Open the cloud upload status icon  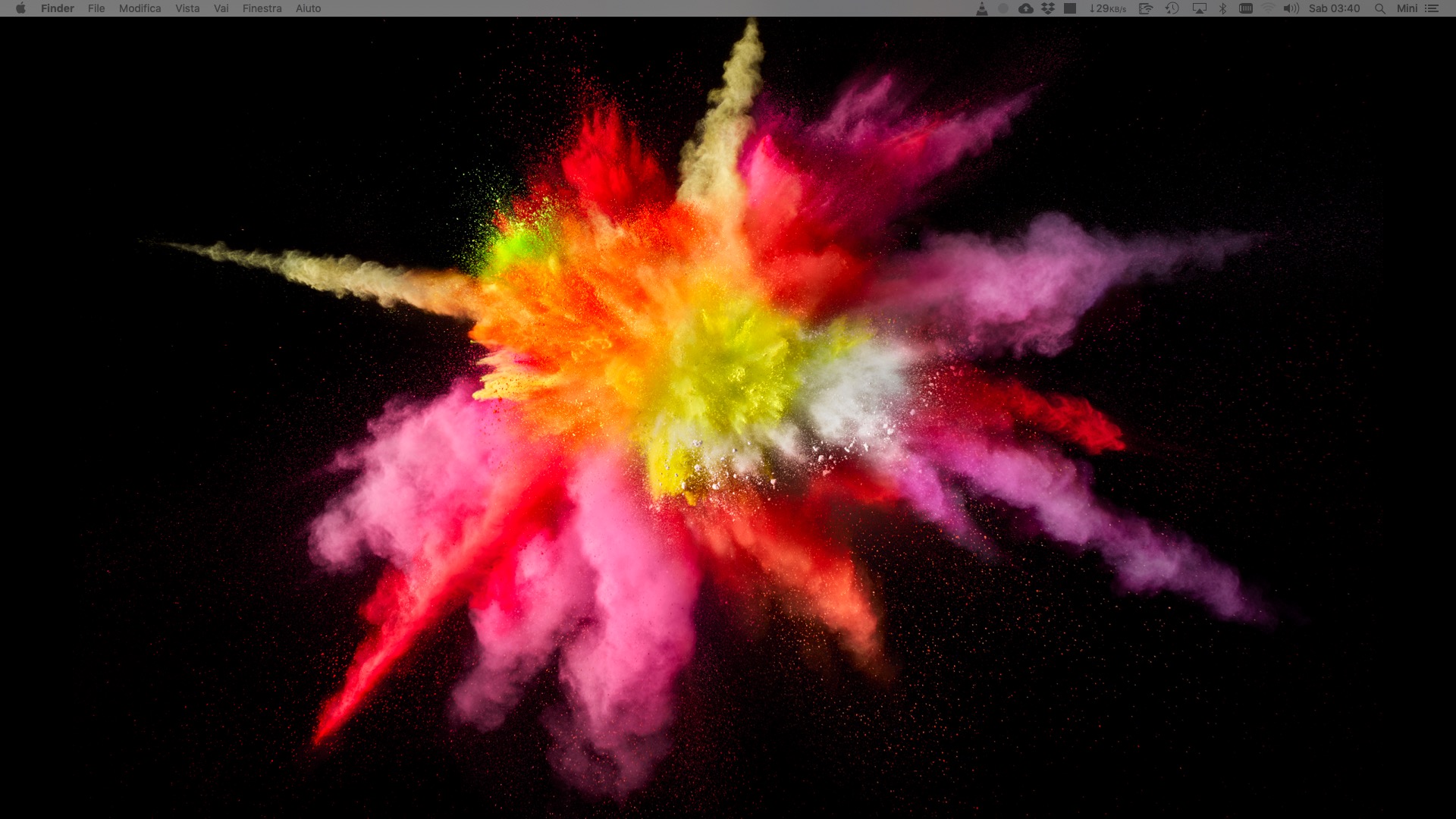[x=1025, y=8]
